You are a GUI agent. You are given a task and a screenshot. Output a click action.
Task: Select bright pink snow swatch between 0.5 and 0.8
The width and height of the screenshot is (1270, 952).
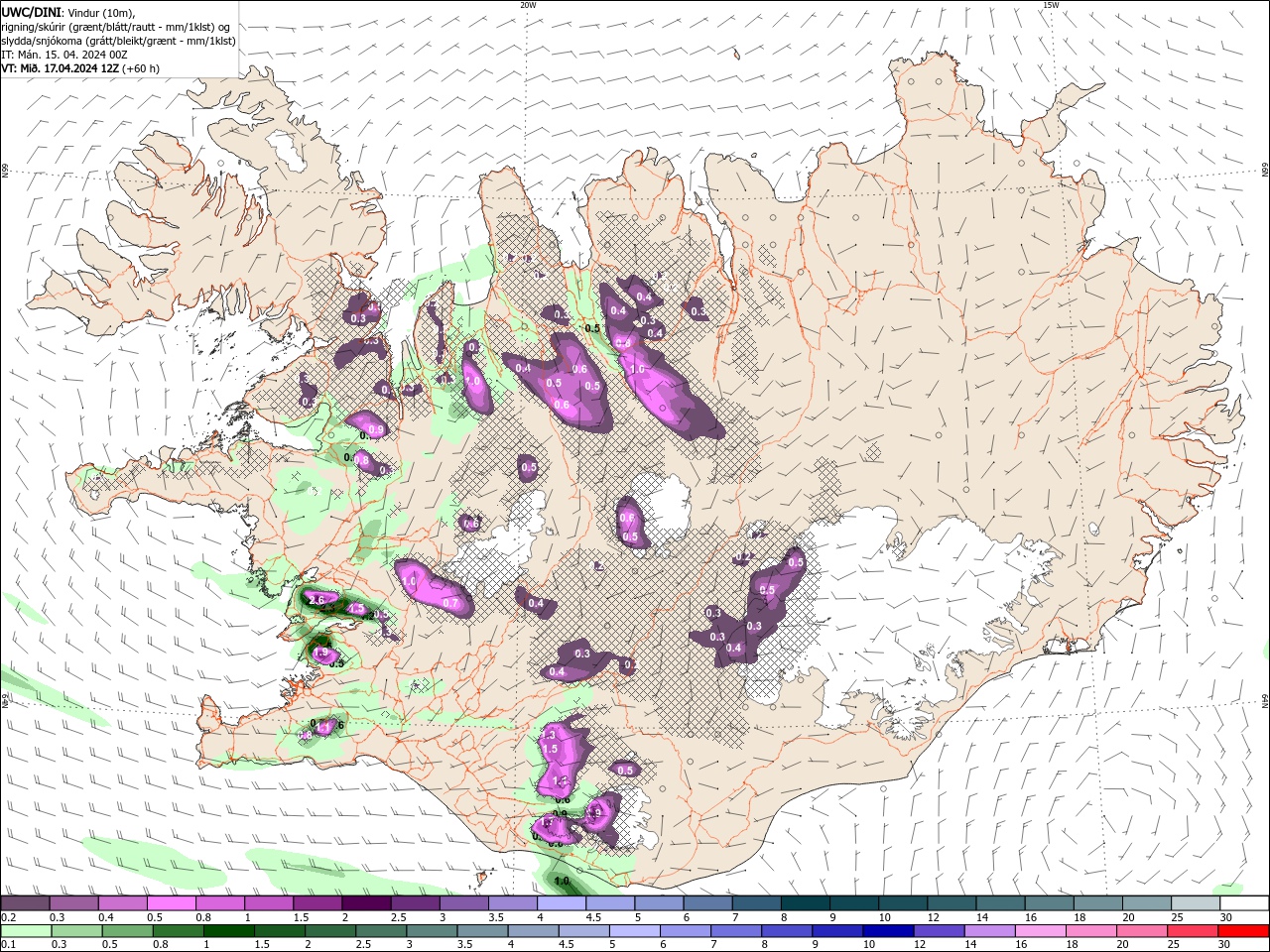(171, 903)
